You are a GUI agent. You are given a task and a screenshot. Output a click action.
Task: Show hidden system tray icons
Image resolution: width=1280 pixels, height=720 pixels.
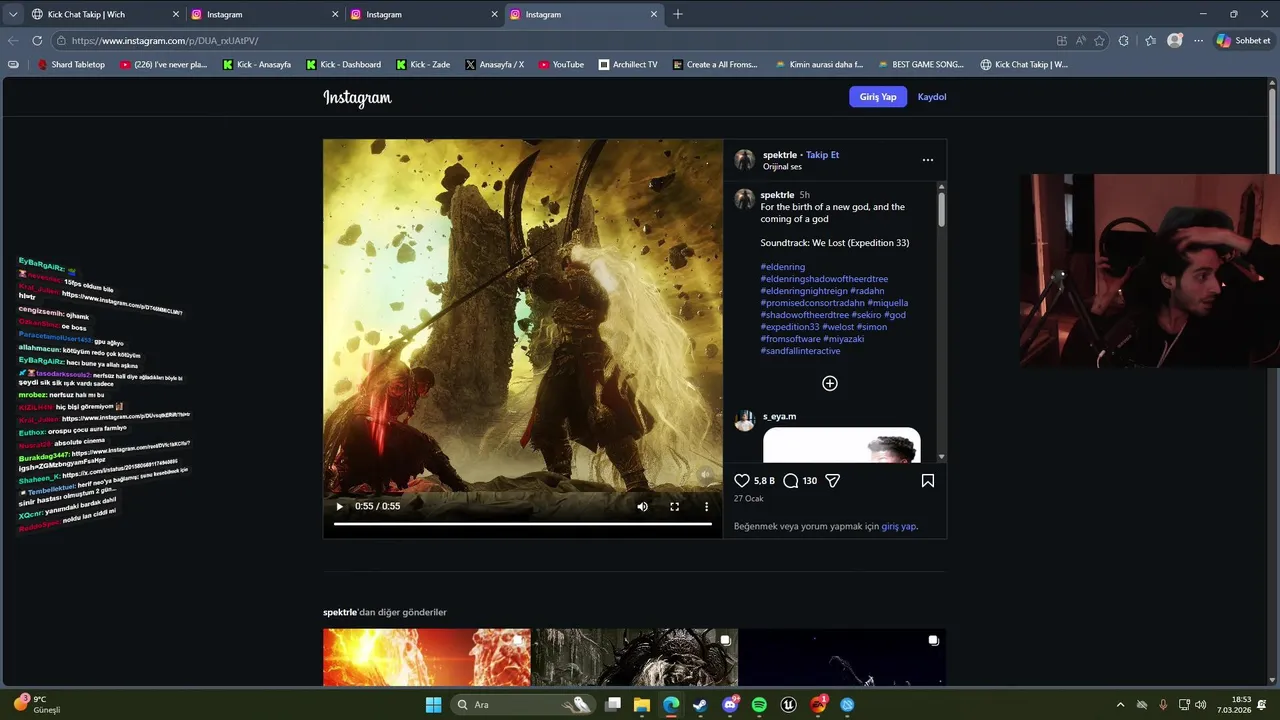coord(1120,705)
